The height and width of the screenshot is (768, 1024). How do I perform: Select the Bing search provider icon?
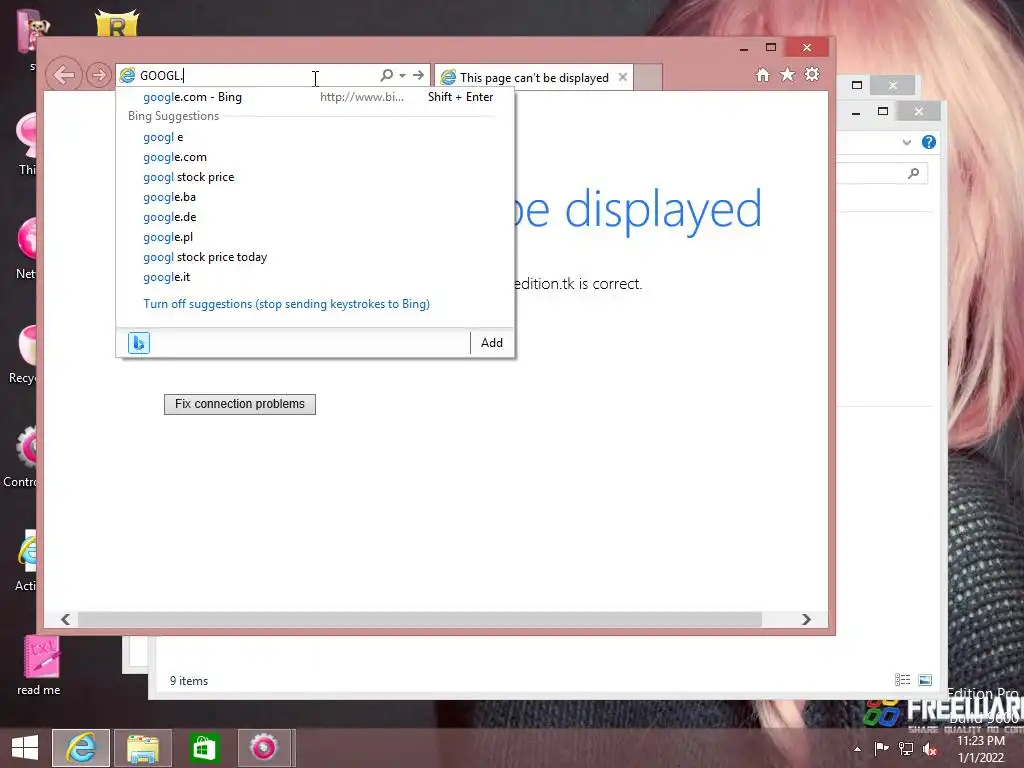pyautogui.click(x=138, y=343)
